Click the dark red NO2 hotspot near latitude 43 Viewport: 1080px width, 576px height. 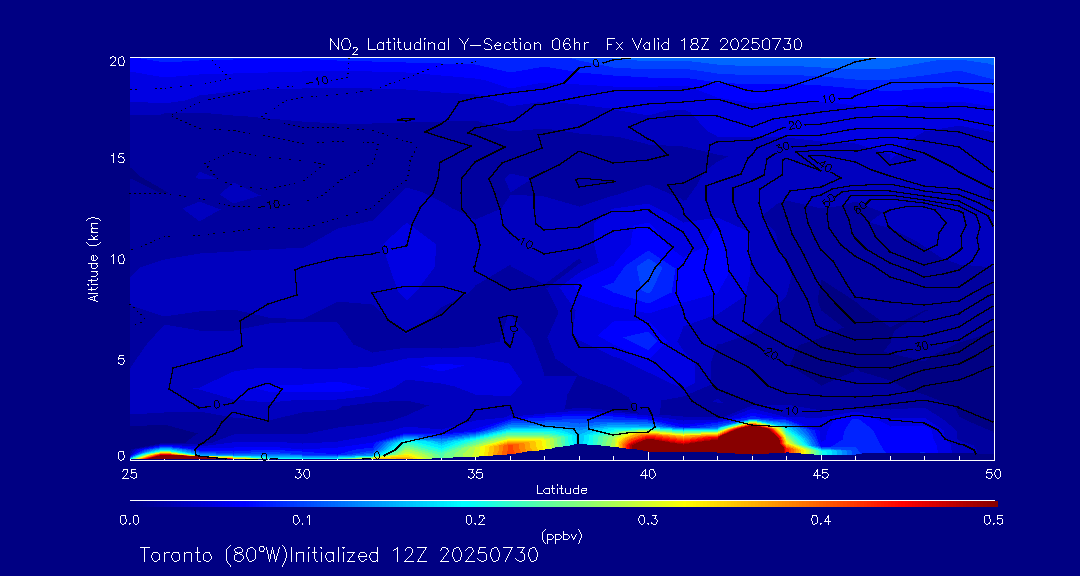750,437
